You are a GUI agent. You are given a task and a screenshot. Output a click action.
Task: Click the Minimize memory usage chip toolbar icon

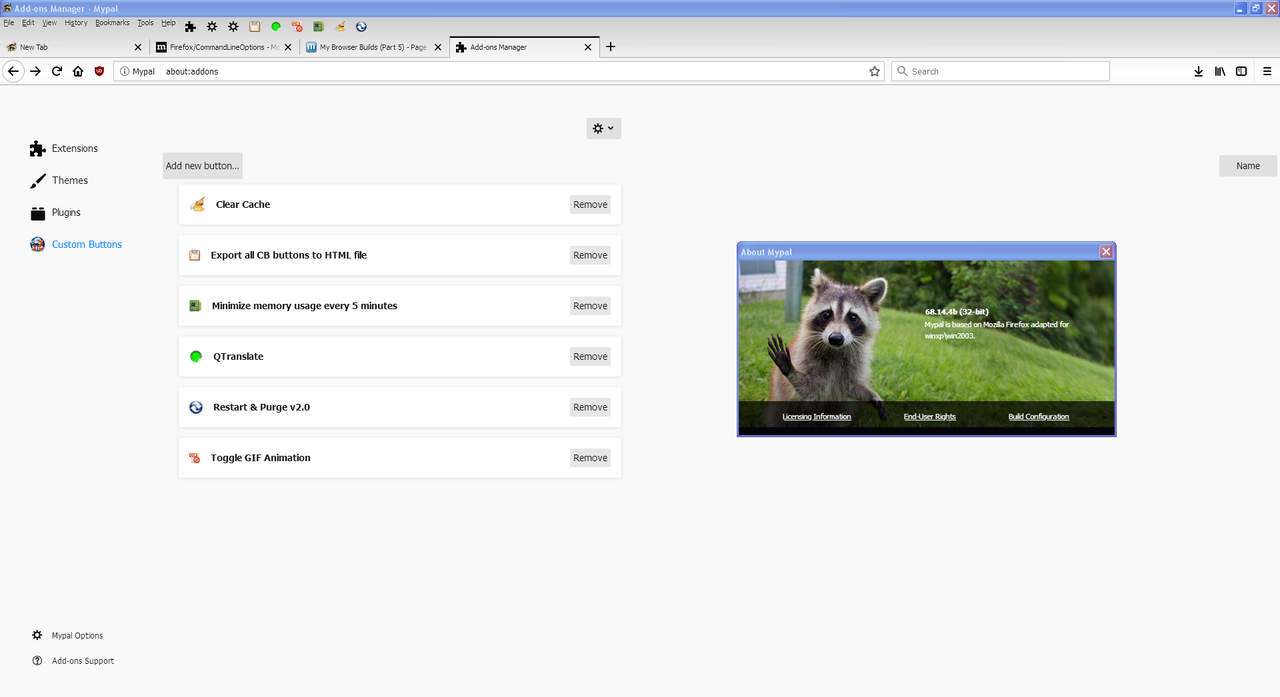point(318,26)
